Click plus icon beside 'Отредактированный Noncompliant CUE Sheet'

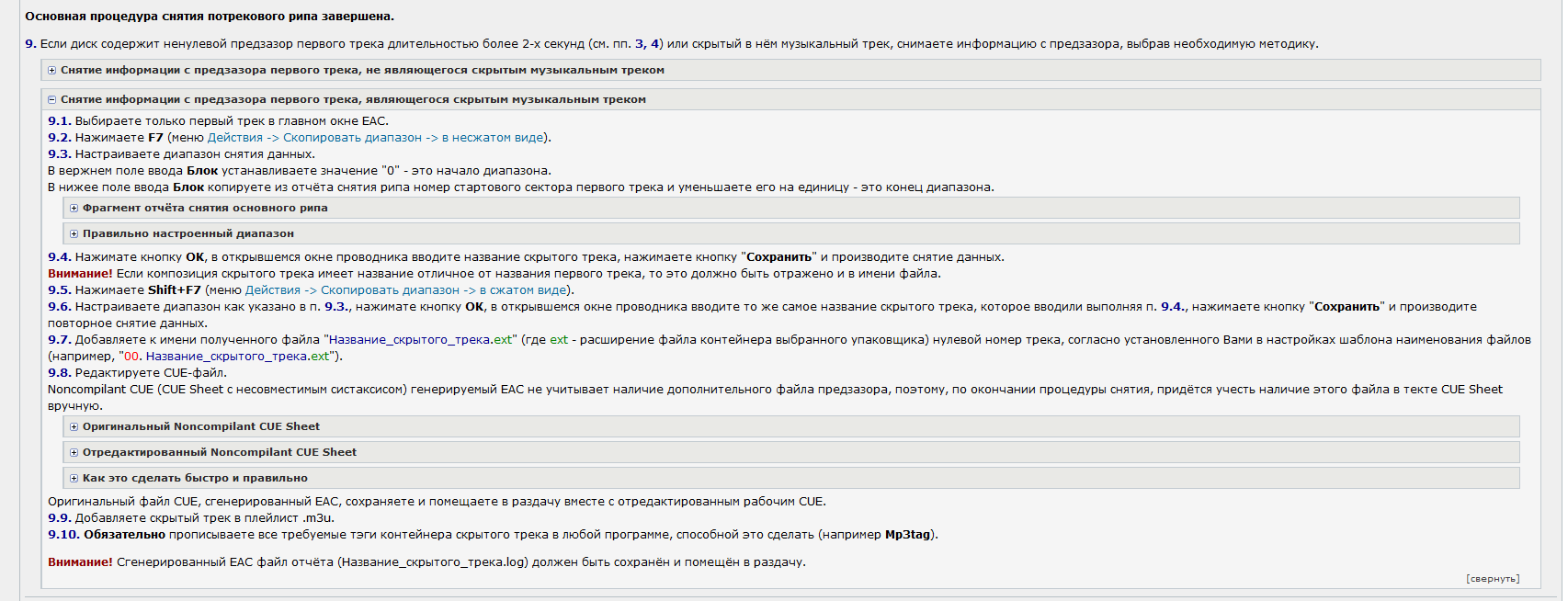74,453
